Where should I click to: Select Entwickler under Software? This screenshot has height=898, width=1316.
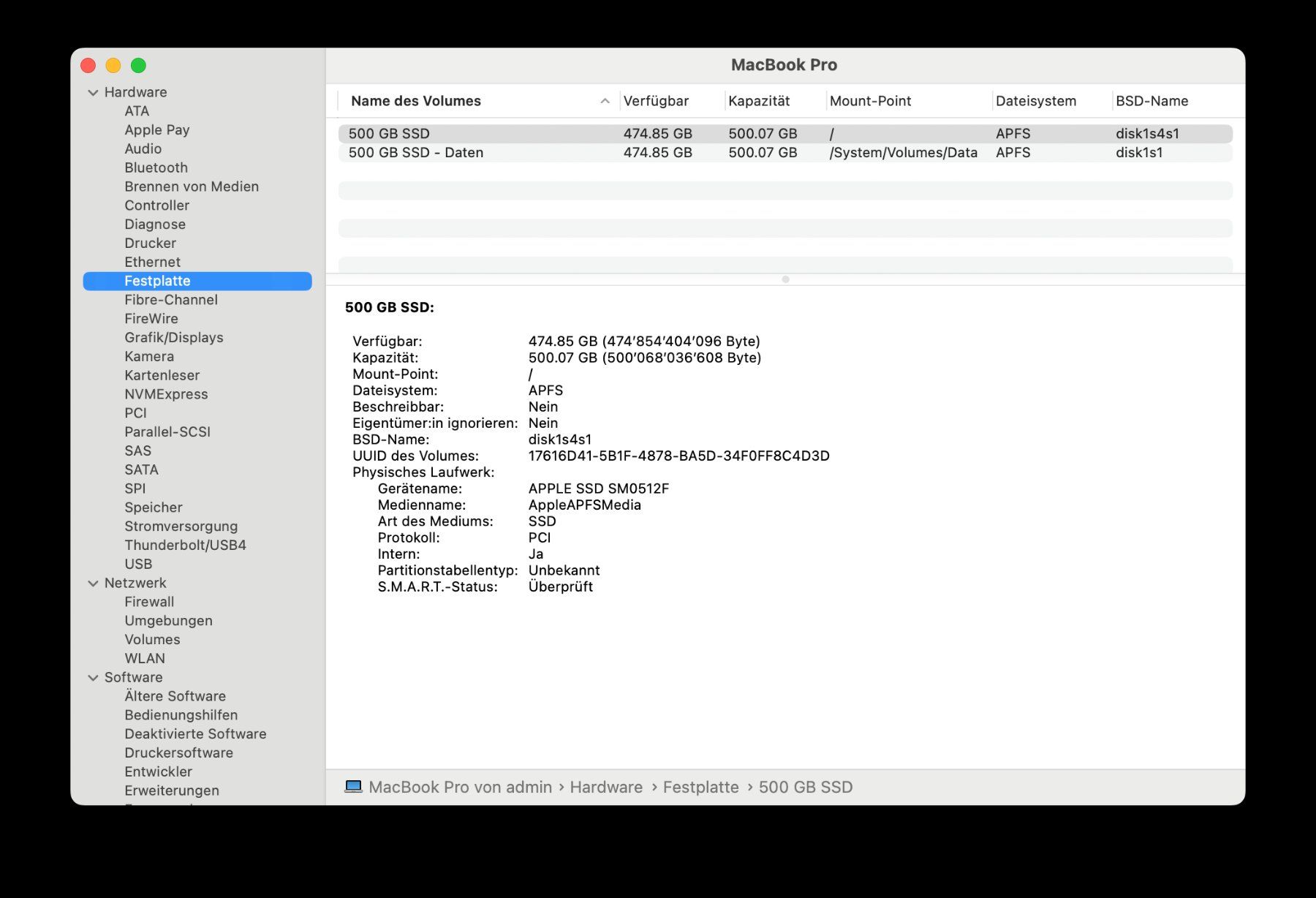click(158, 772)
